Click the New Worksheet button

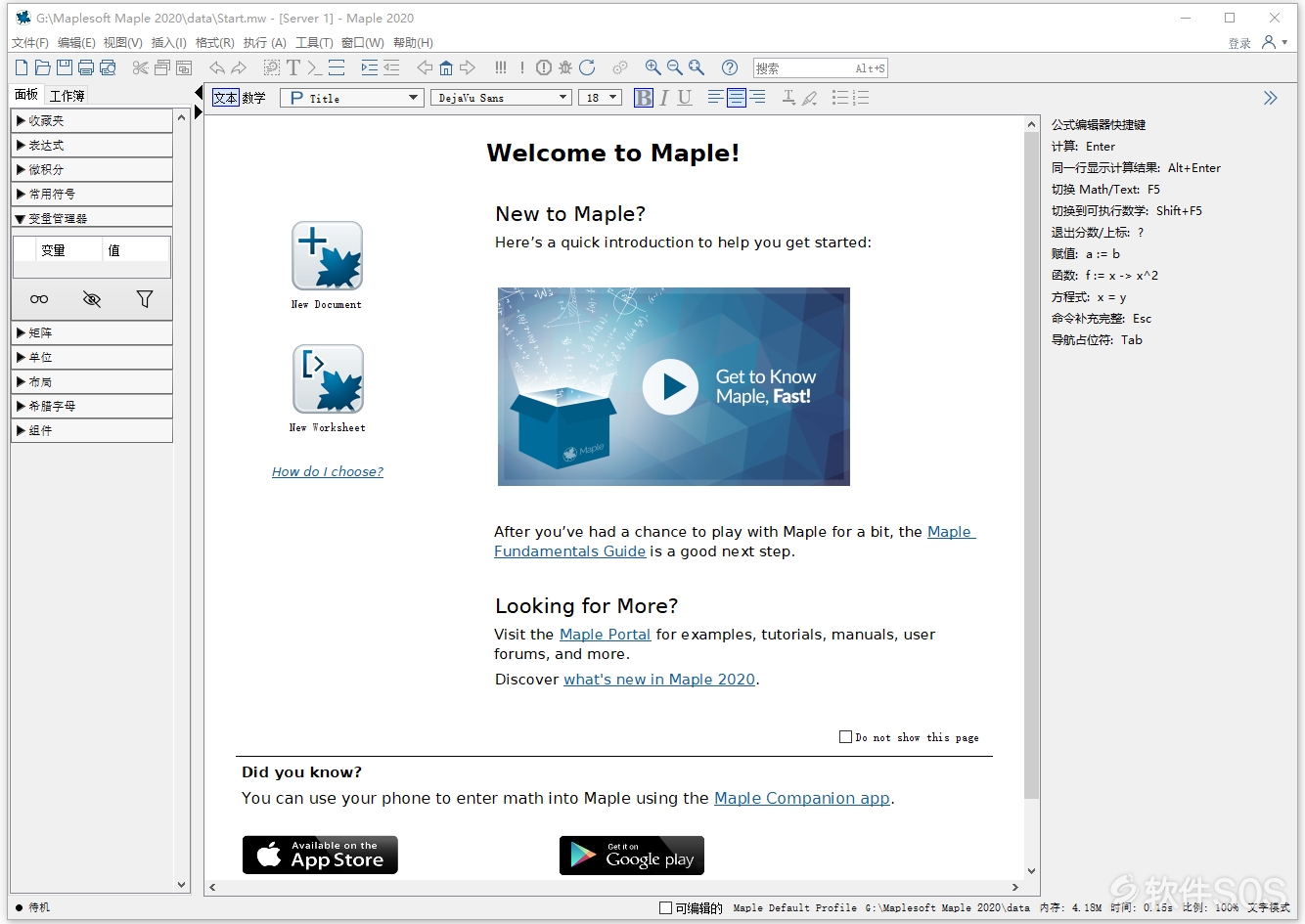pos(328,378)
